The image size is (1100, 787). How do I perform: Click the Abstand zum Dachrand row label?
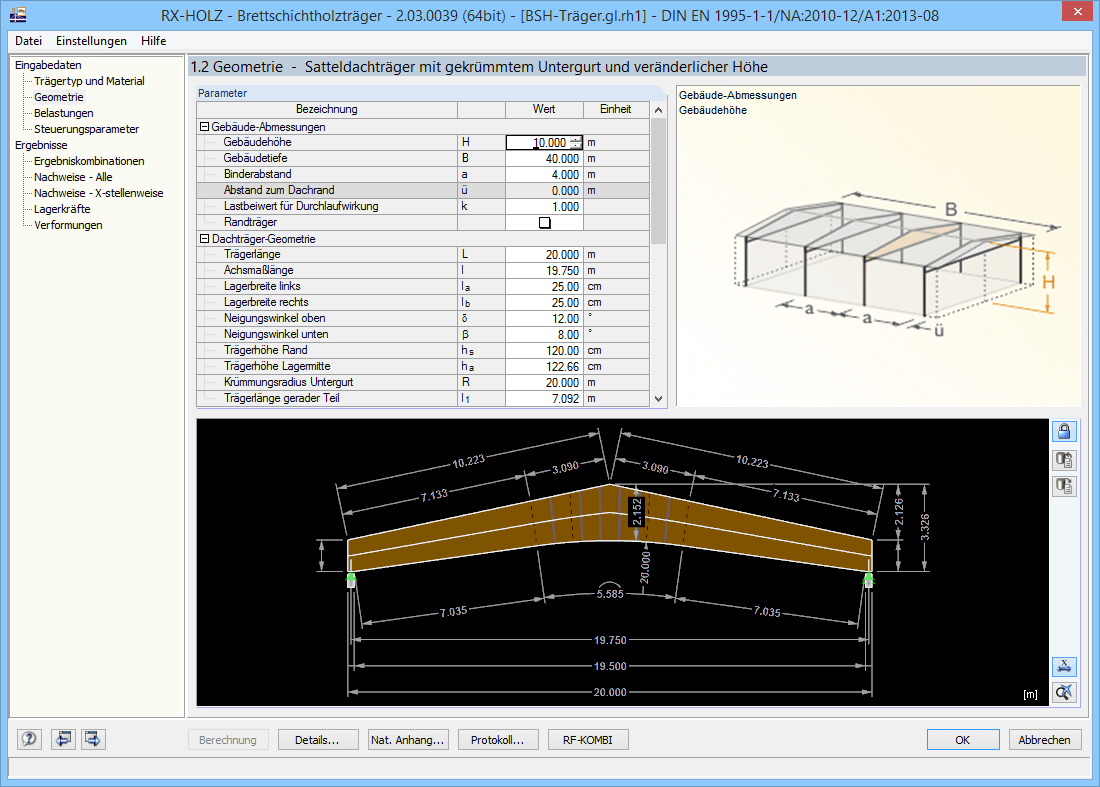pyautogui.click(x=279, y=191)
